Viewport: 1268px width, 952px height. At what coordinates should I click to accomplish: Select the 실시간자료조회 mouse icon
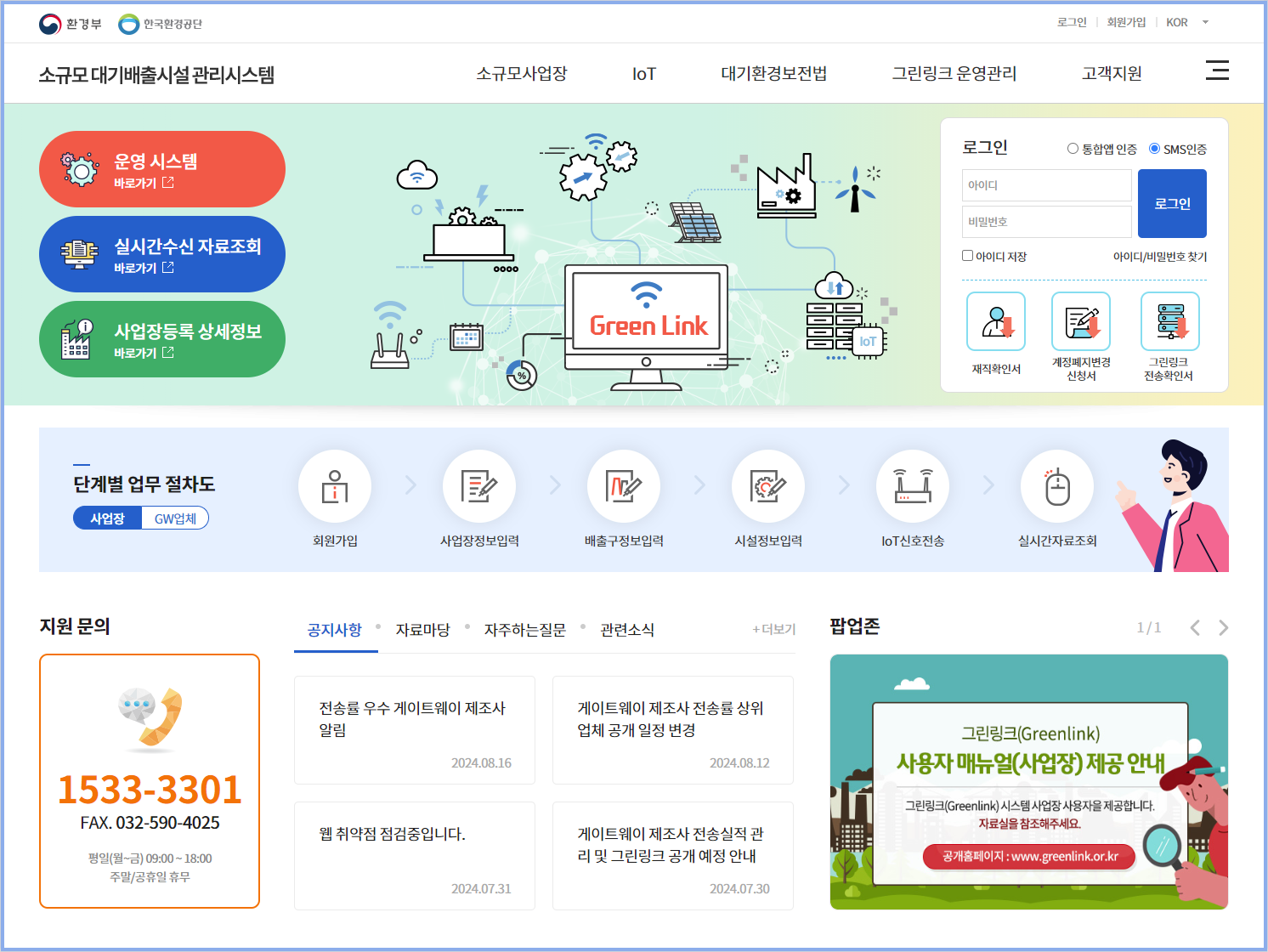tap(1057, 486)
